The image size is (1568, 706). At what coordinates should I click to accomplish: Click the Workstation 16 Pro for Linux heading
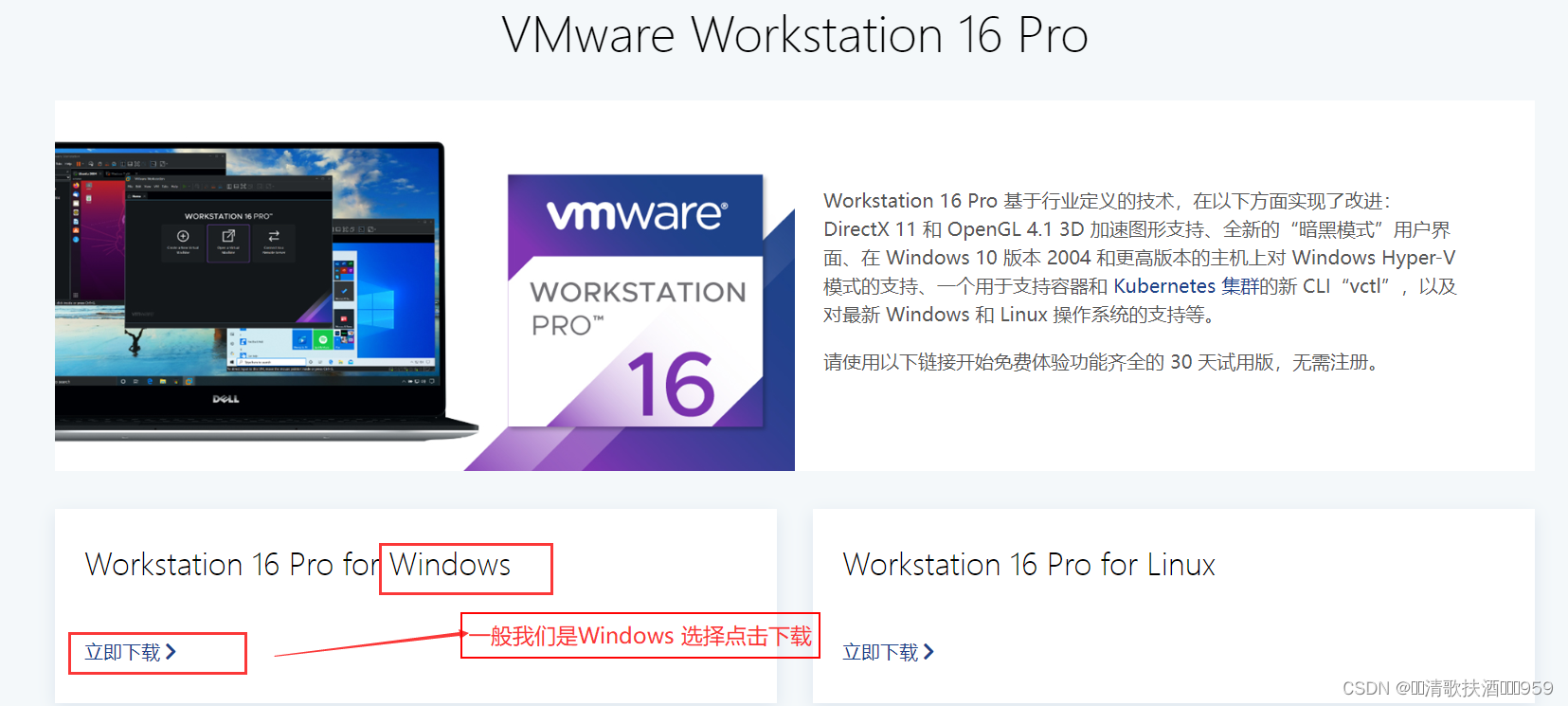click(x=1029, y=565)
